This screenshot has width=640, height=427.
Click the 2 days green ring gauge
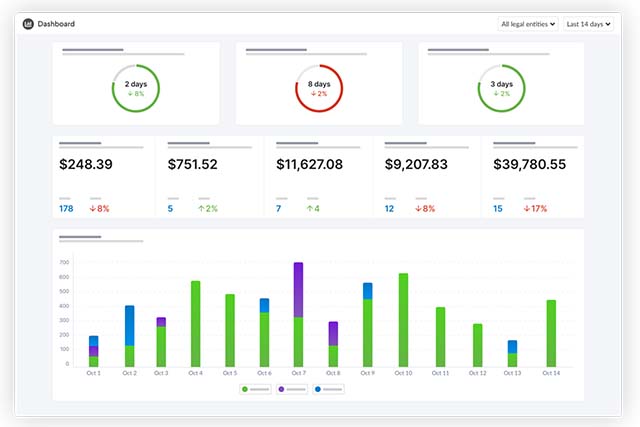136,89
